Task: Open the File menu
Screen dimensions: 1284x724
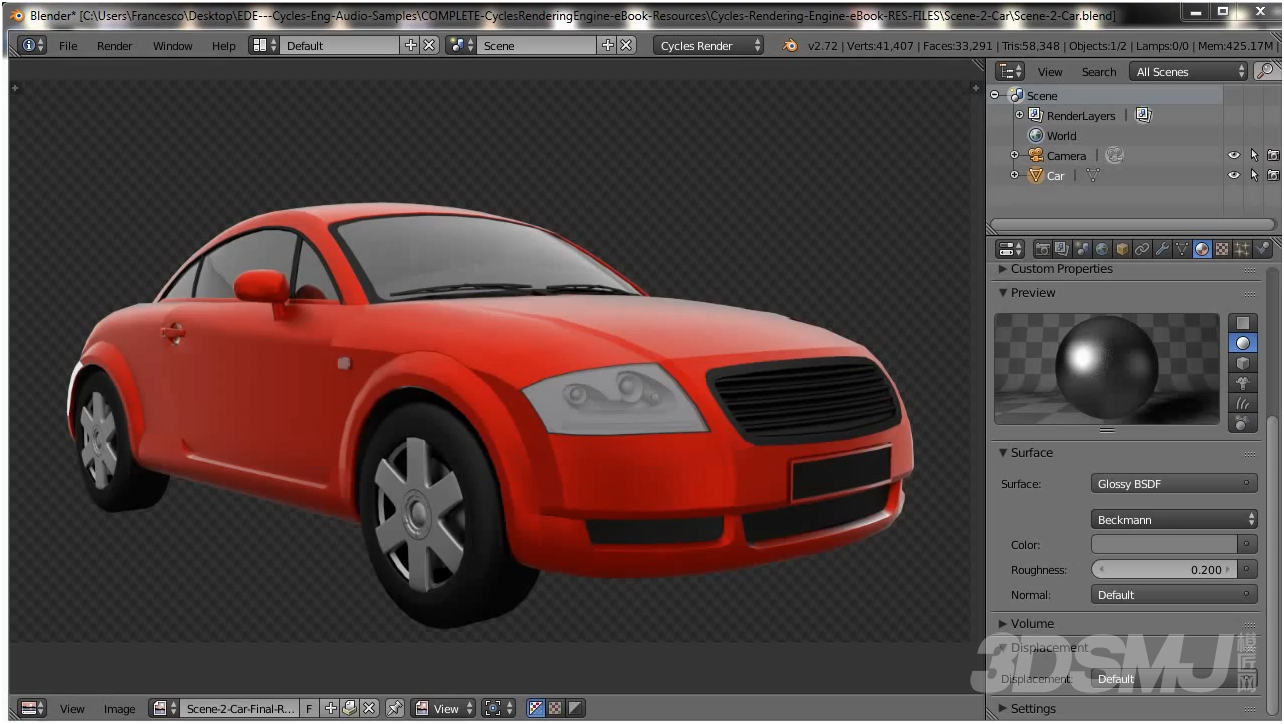Action: point(68,46)
